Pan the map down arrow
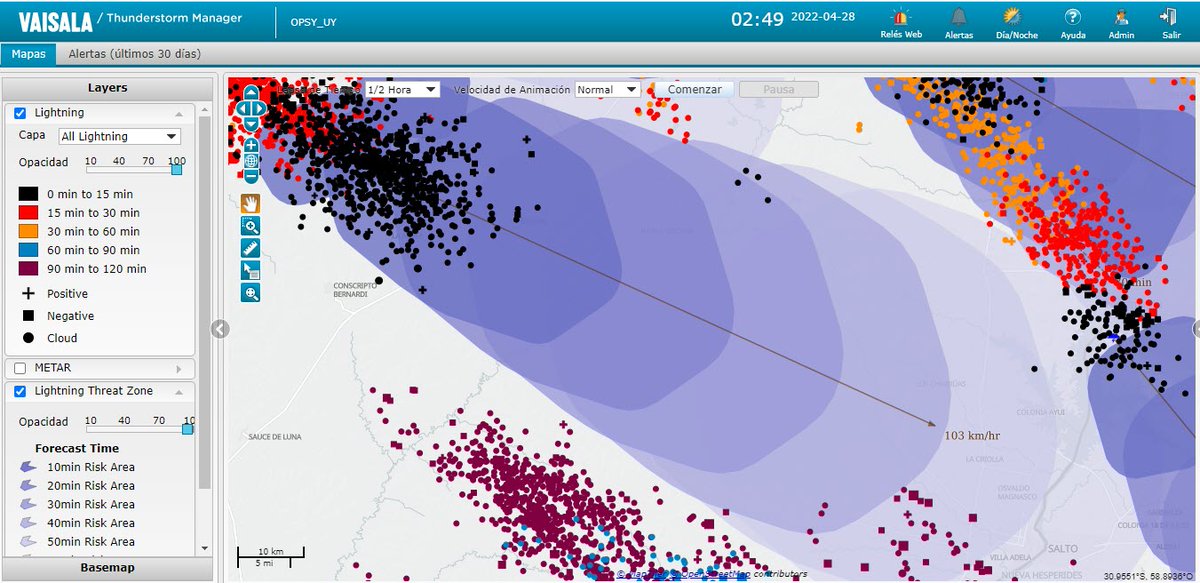 [x=251, y=124]
